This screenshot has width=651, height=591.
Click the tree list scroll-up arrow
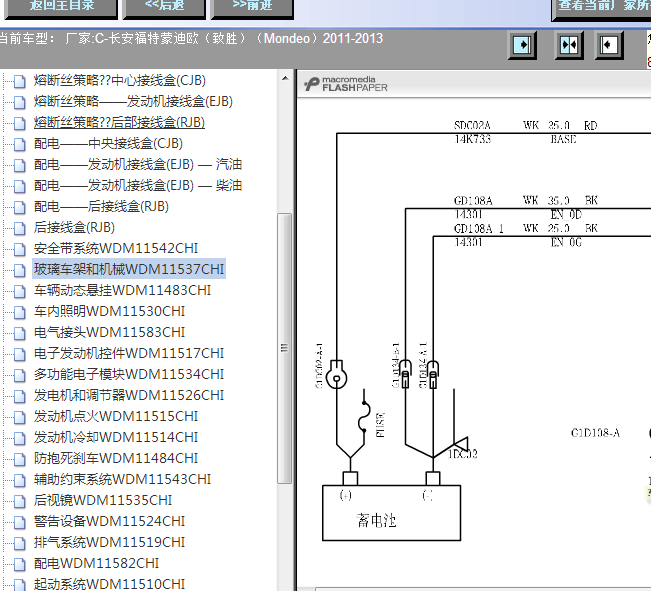point(285,78)
